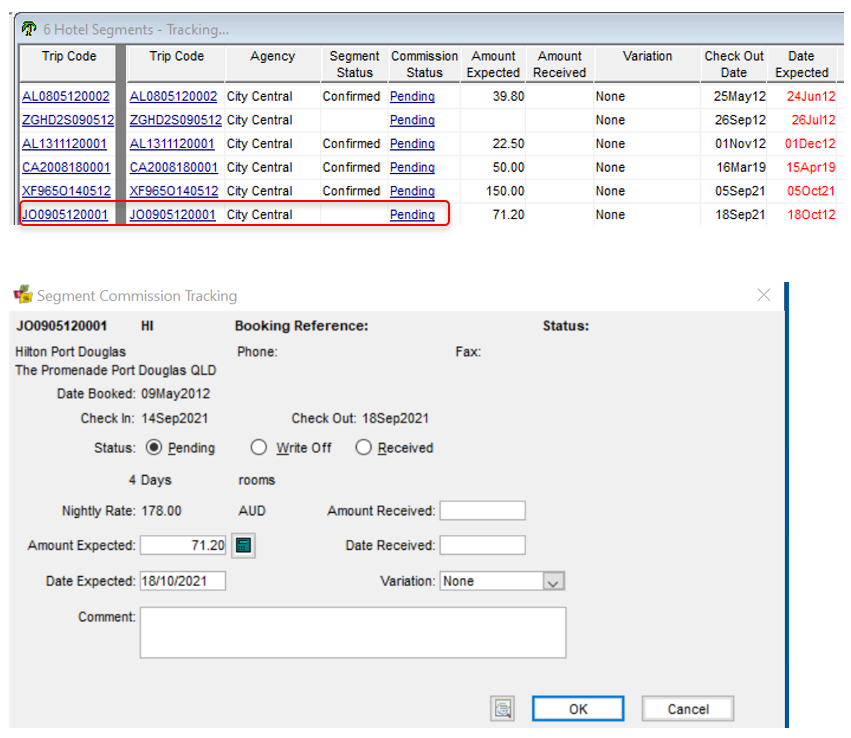Image resolution: width=851 pixels, height=738 pixels.
Task: Click the calculator icon beside Amount Expected
Action: tap(243, 545)
